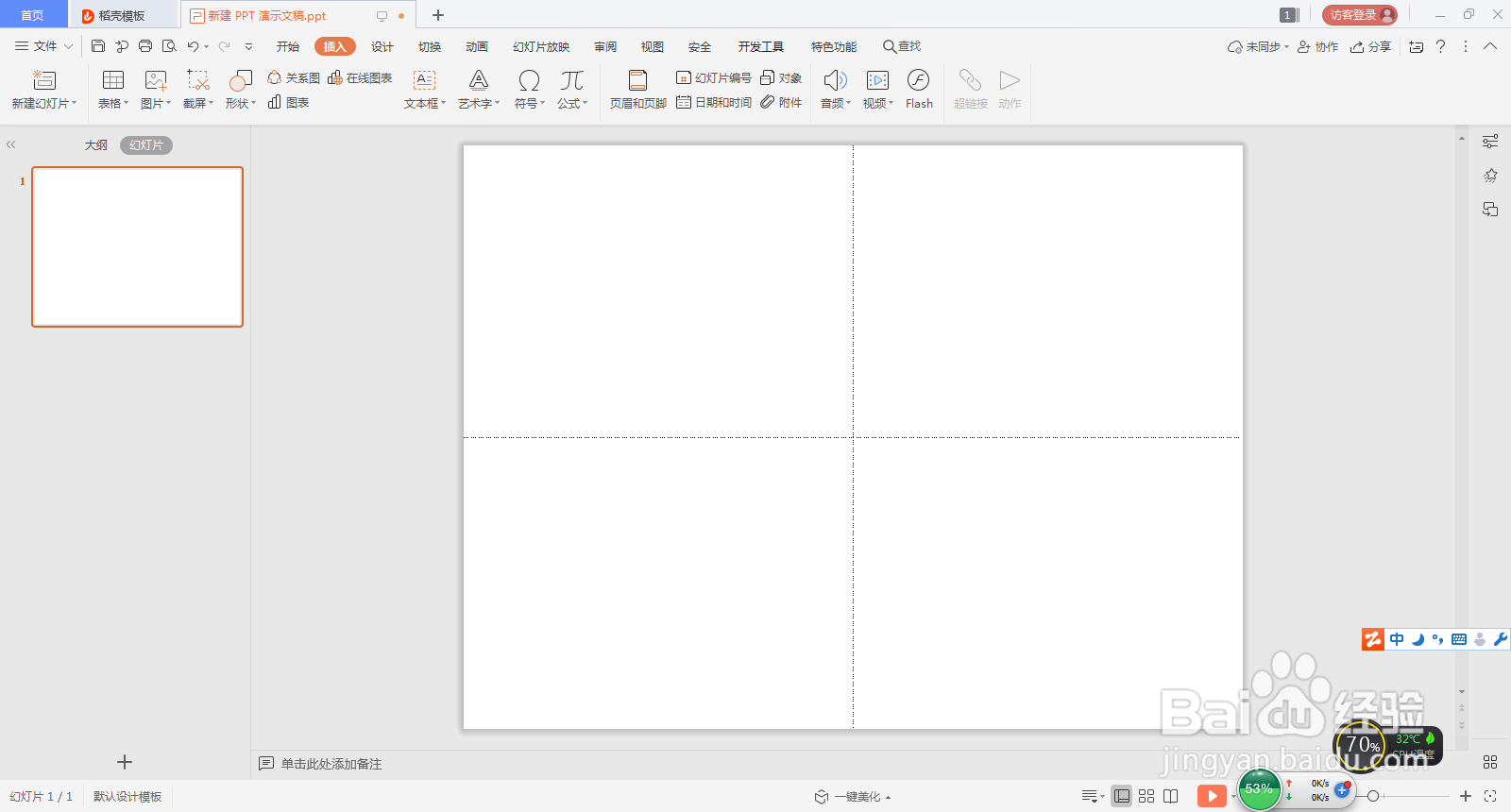The height and width of the screenshot is (812, 1511).
Task: Open quick access toolbar customize dropdown
Action: pyautogui.click(x=248, y=46)
